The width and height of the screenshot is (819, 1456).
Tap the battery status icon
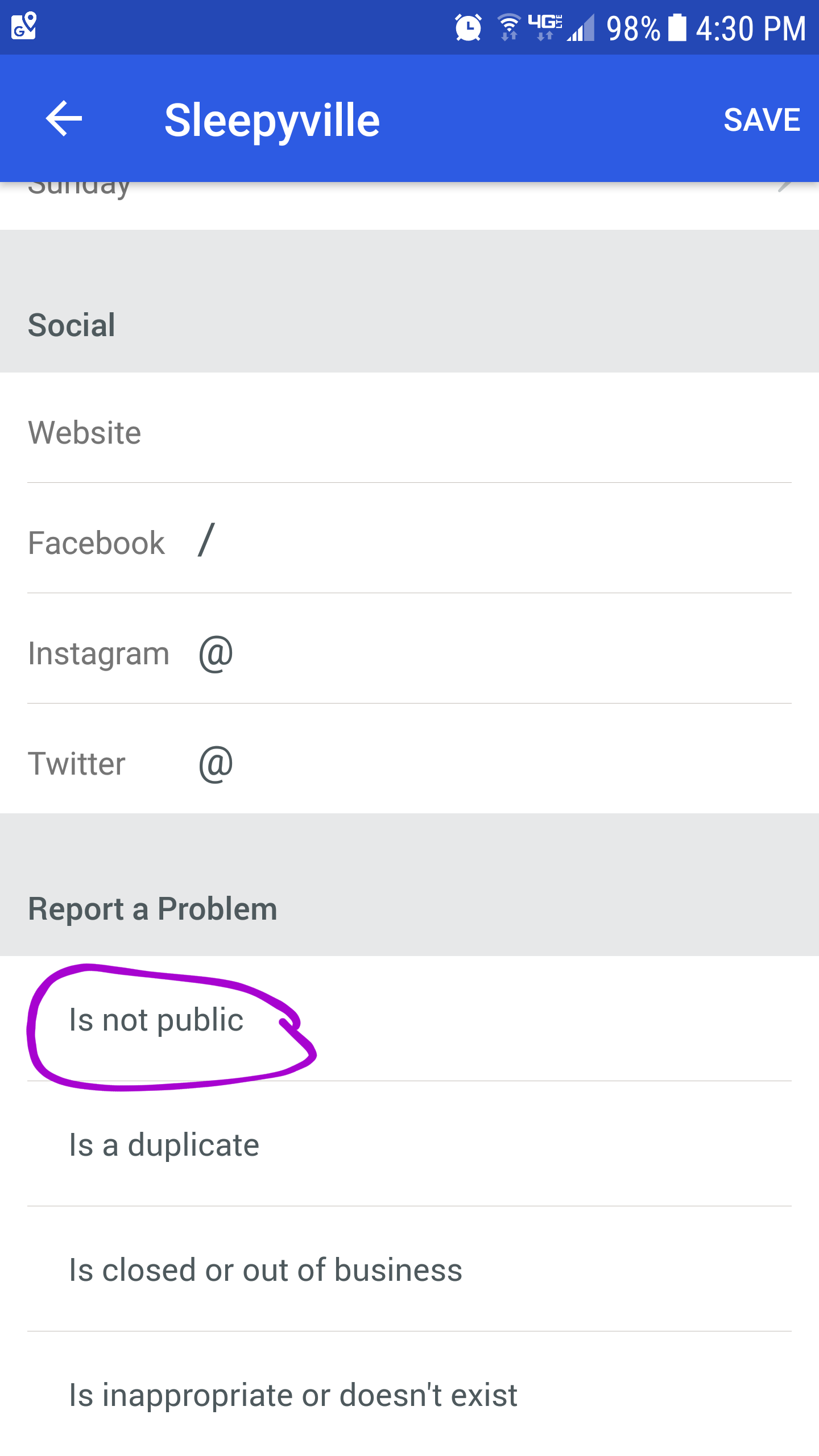pos(677,27)
